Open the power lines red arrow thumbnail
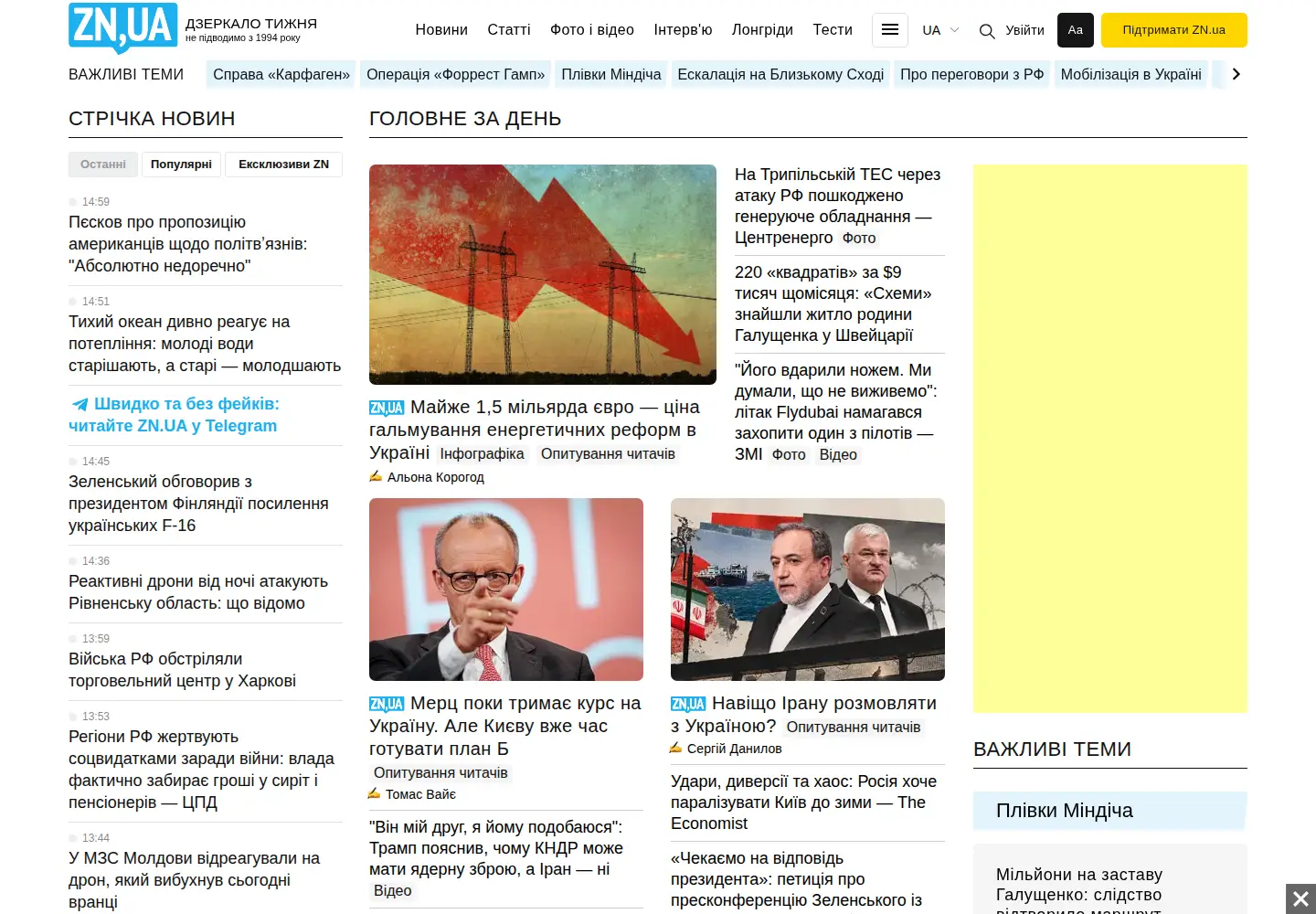1316x914 pixels. coord(543,274)
